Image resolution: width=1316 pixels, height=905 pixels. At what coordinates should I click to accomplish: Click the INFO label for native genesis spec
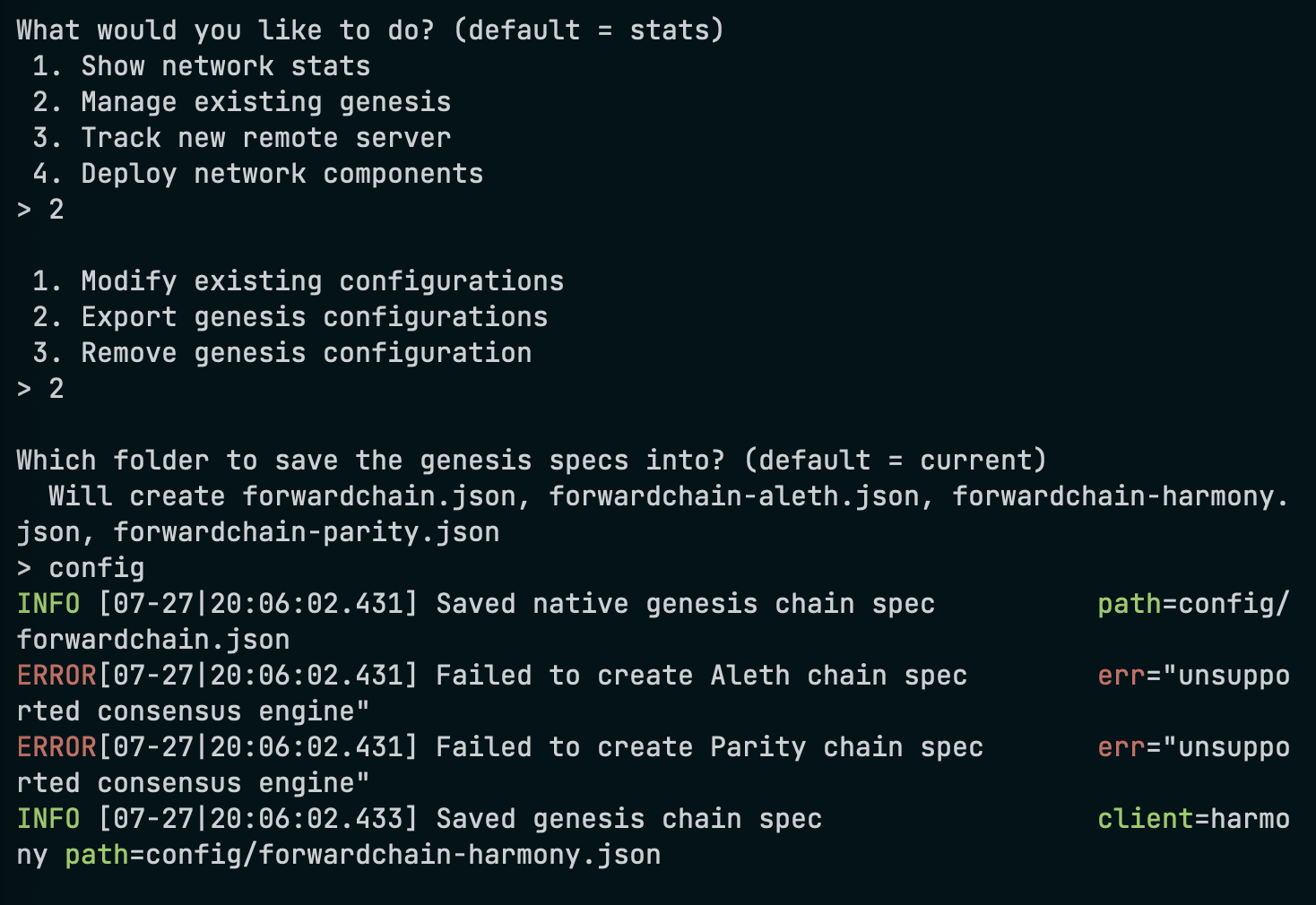coord(48,604)
